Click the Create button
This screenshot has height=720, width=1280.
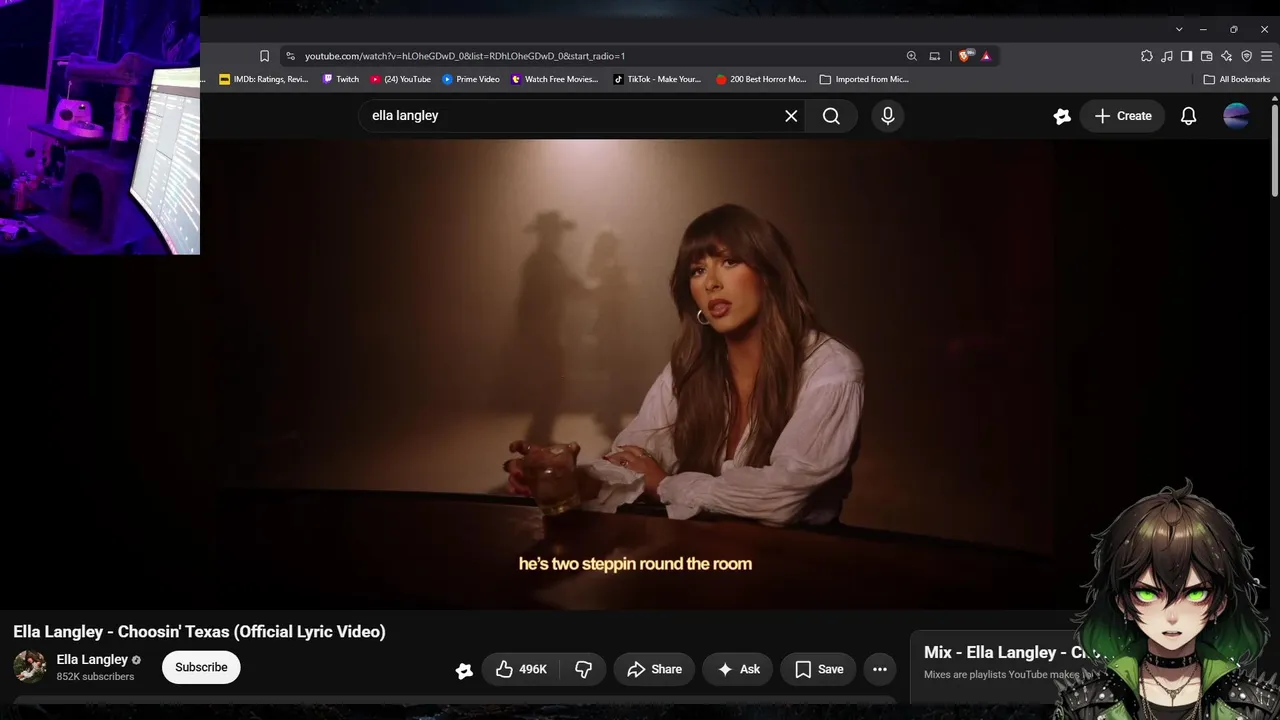[1123, 116]
